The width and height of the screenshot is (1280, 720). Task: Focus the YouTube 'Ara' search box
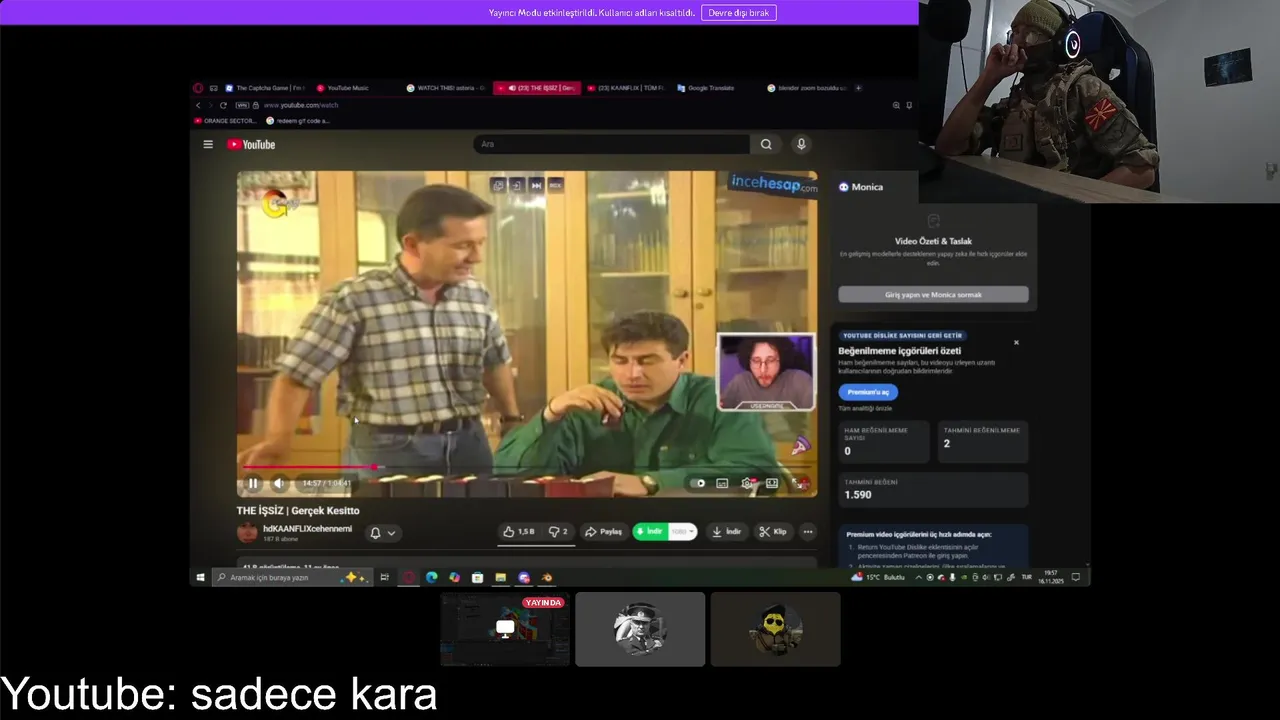click(612, 144)
